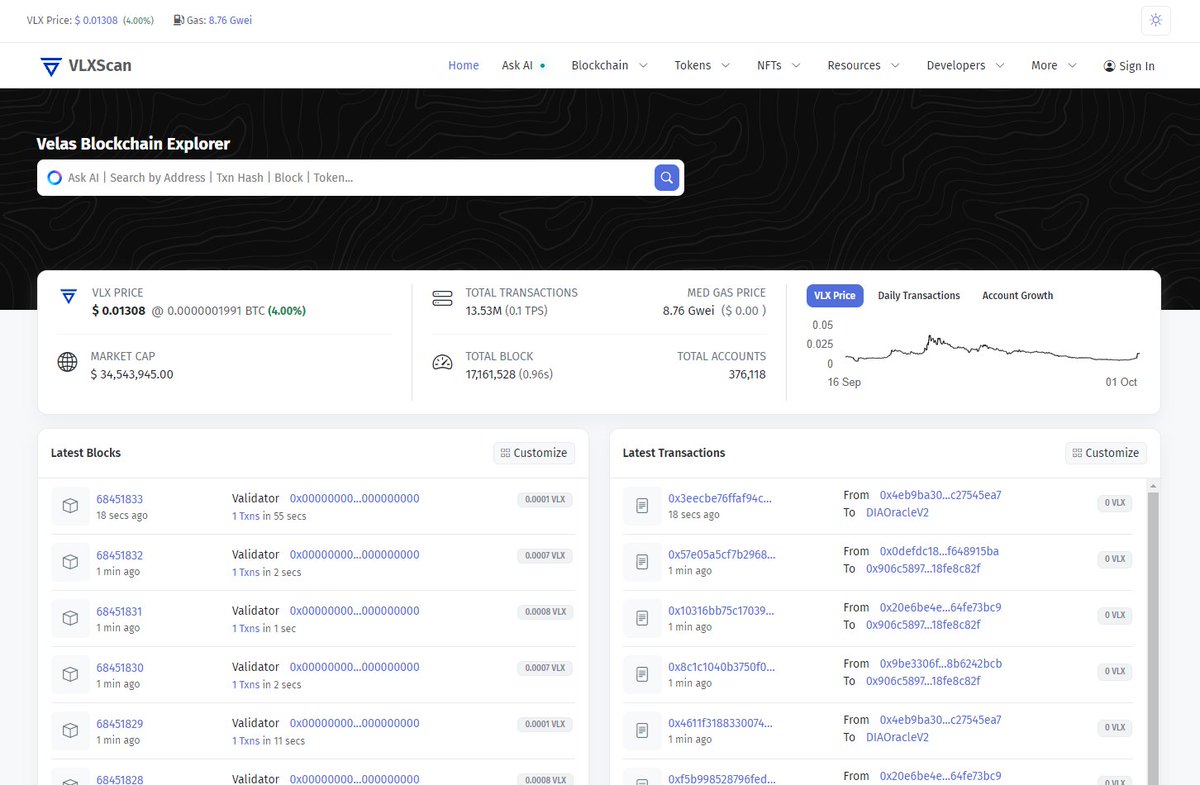Screen dimensions: 1200x785
Task: Click the document icon for transaction 0x4611f3188330074
Action: coord(642,731)
